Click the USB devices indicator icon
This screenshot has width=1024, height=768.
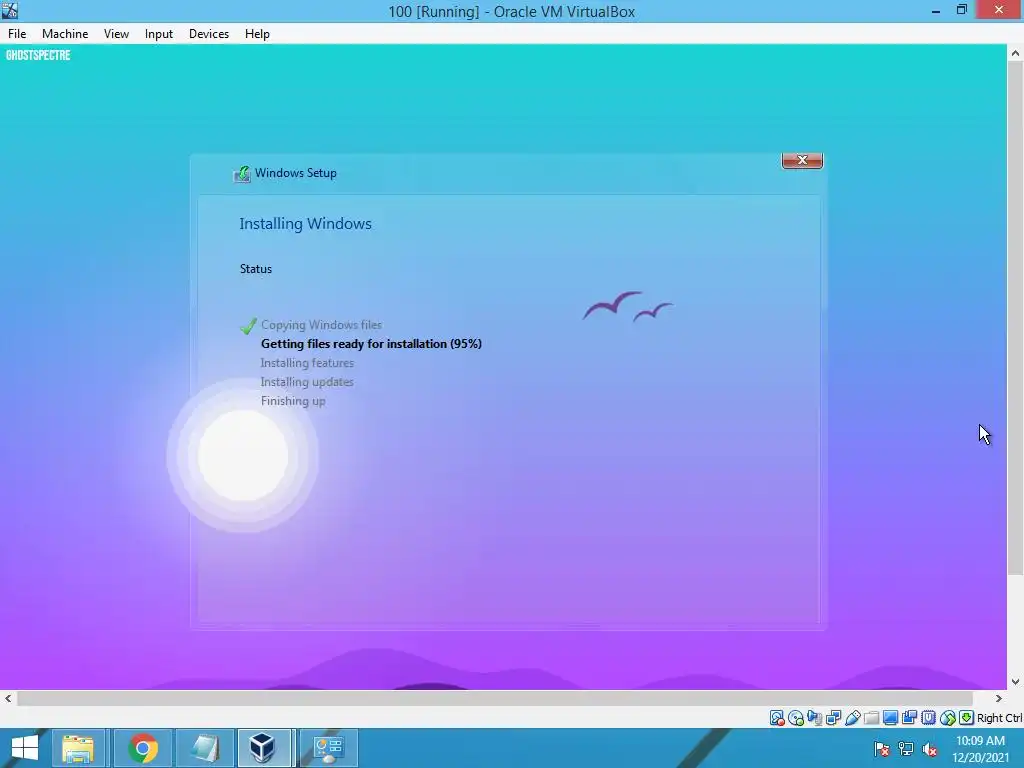853,718
